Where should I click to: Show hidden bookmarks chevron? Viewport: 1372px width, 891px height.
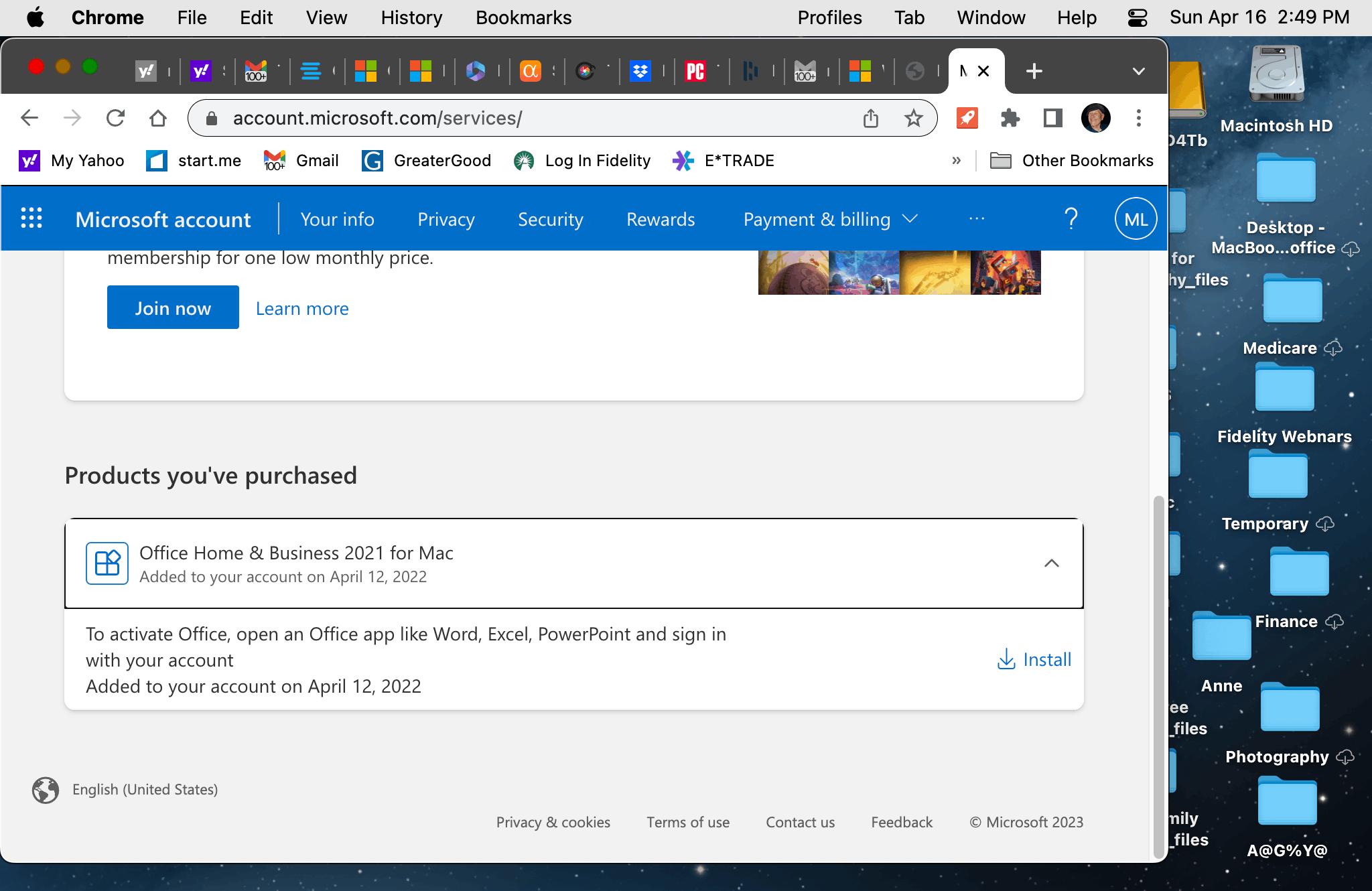(x=956, y=160)
